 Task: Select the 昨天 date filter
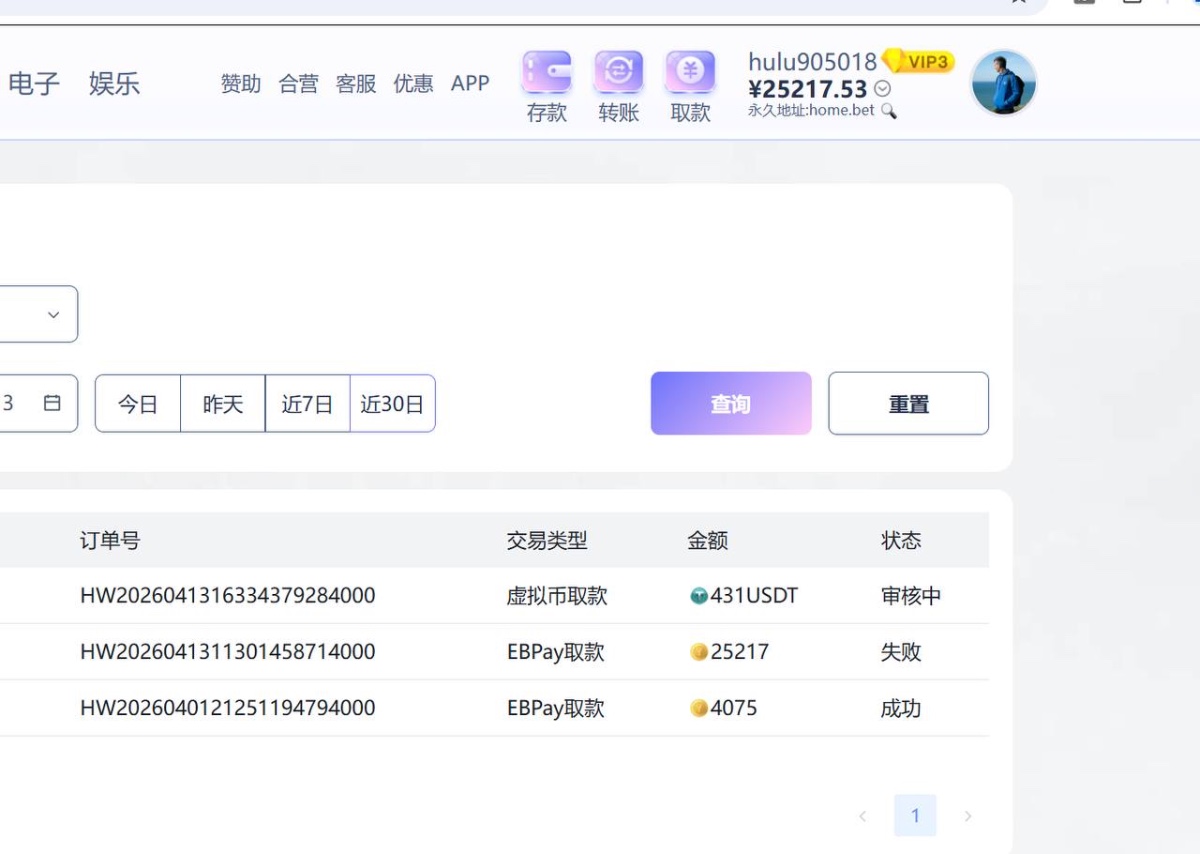(222, 403)
